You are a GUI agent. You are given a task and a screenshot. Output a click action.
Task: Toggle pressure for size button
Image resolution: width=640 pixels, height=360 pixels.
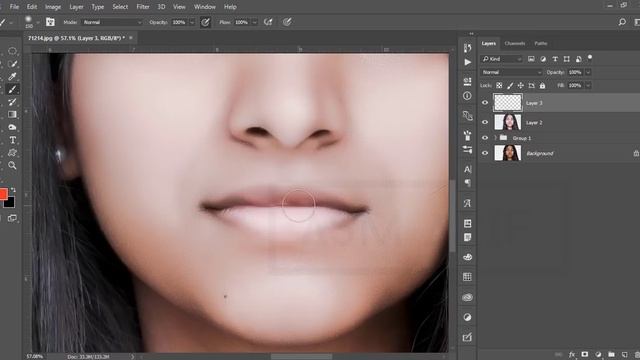[x=287, y=22]
